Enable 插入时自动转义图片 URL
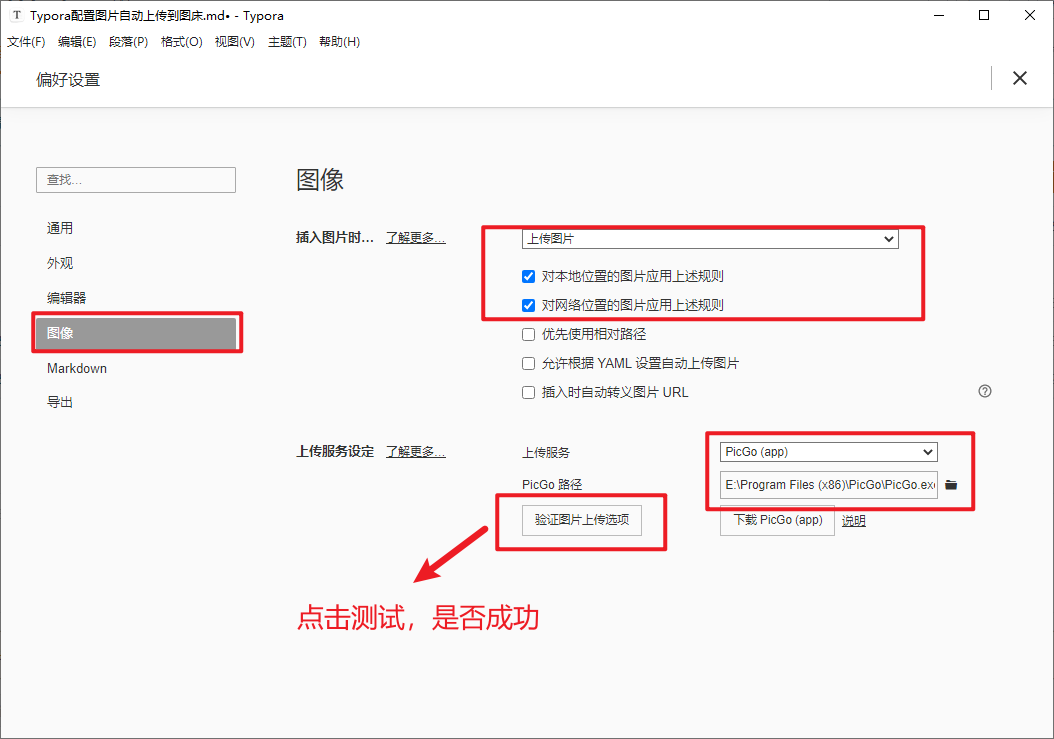The height and width of the screenshot is (739, 1054). 528,392
